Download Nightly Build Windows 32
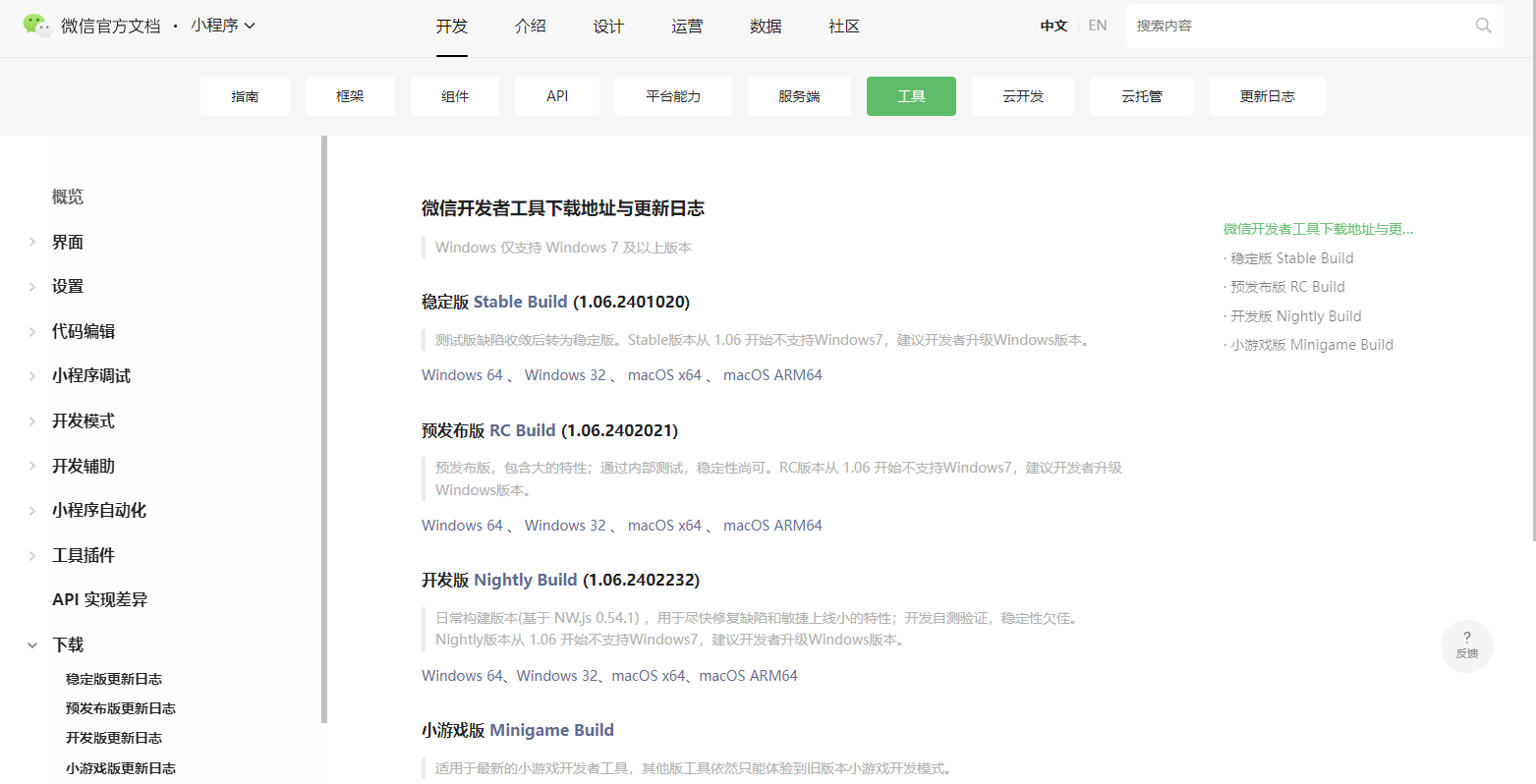 click(x=557, y=676)
